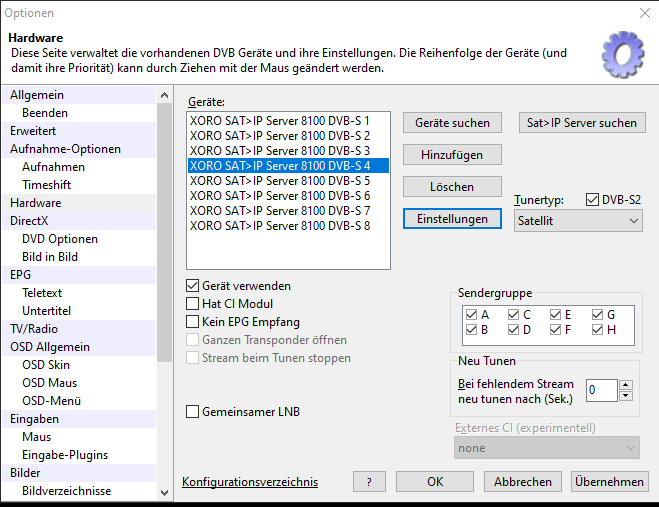This screenshot has width=659, height=507.
Task: Click the 'Geräte suchen' button
Action: click(x=452, y=123)
